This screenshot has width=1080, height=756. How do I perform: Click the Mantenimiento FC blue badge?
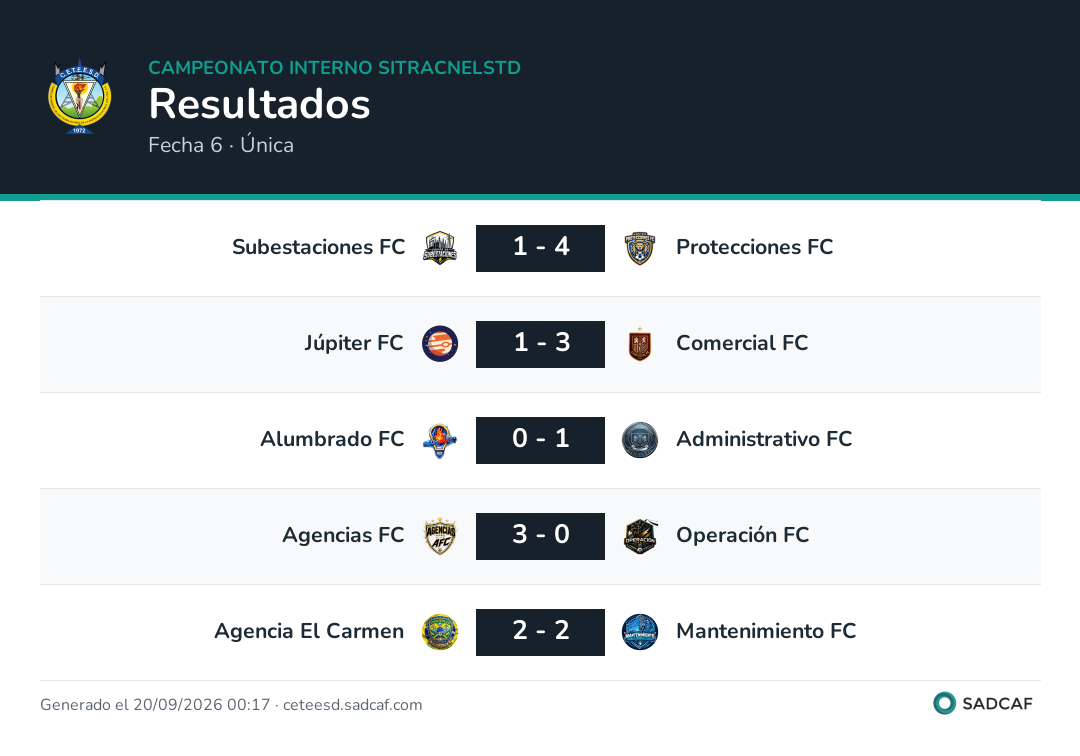(640, 632)
